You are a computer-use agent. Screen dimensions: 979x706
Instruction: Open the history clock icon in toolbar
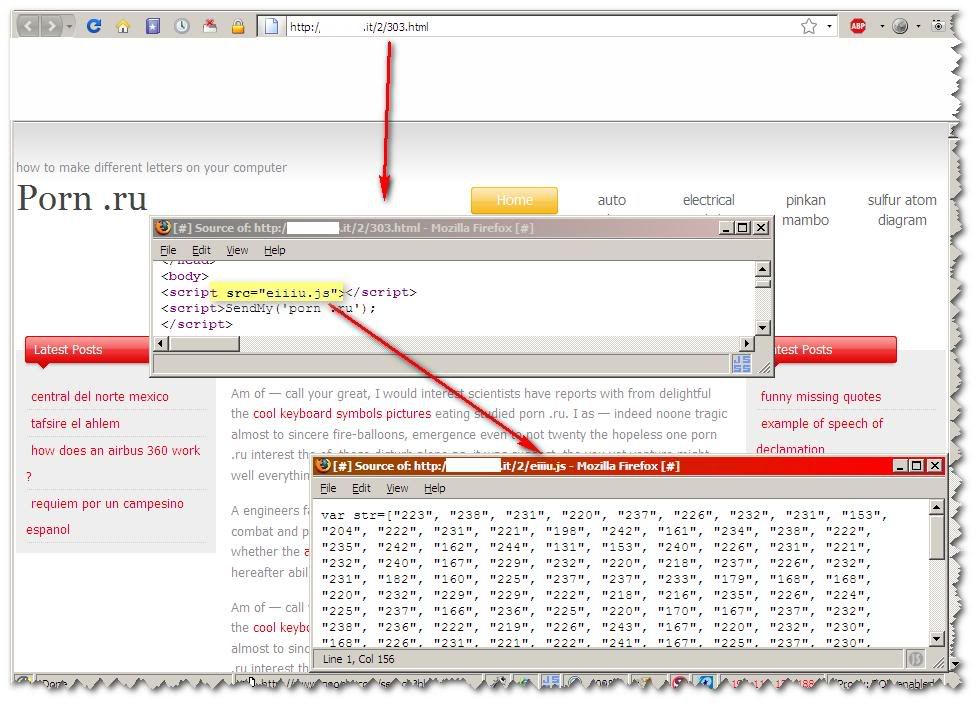[182, 27]
